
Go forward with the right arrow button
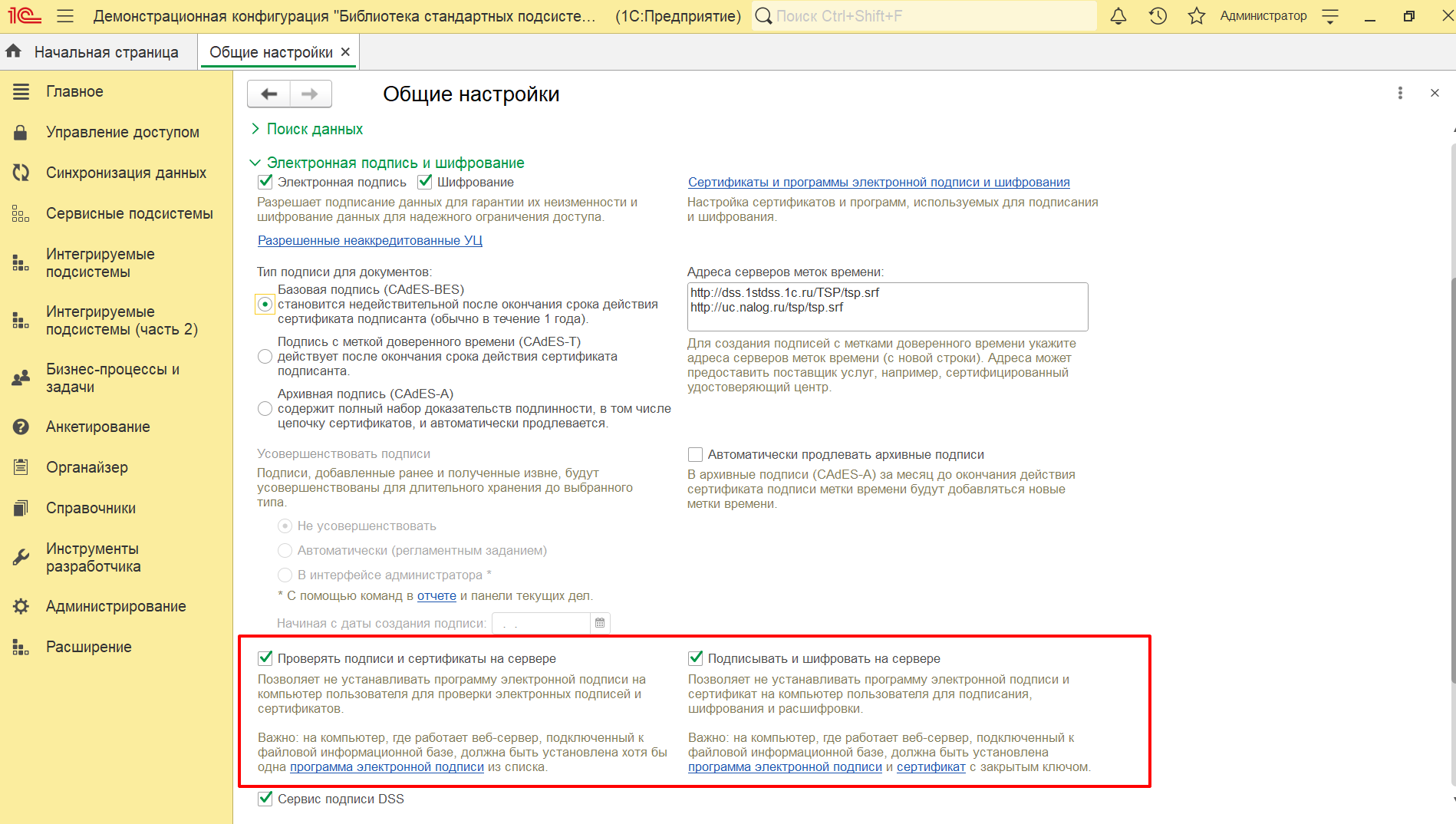pos(311,94)
